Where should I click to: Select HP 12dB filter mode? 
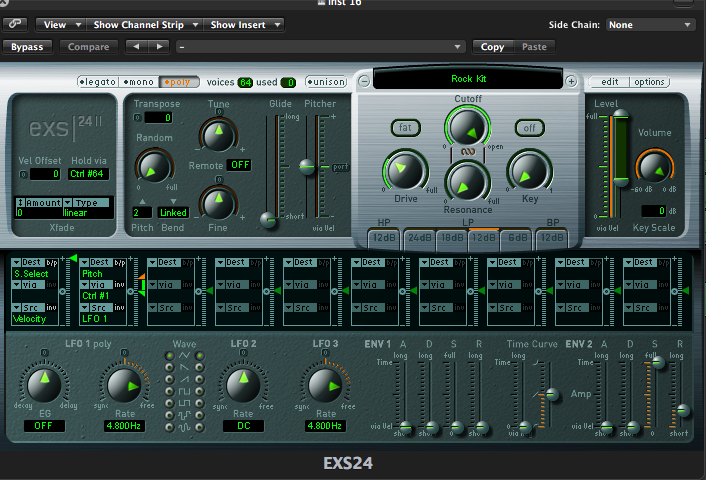point(384,238)
